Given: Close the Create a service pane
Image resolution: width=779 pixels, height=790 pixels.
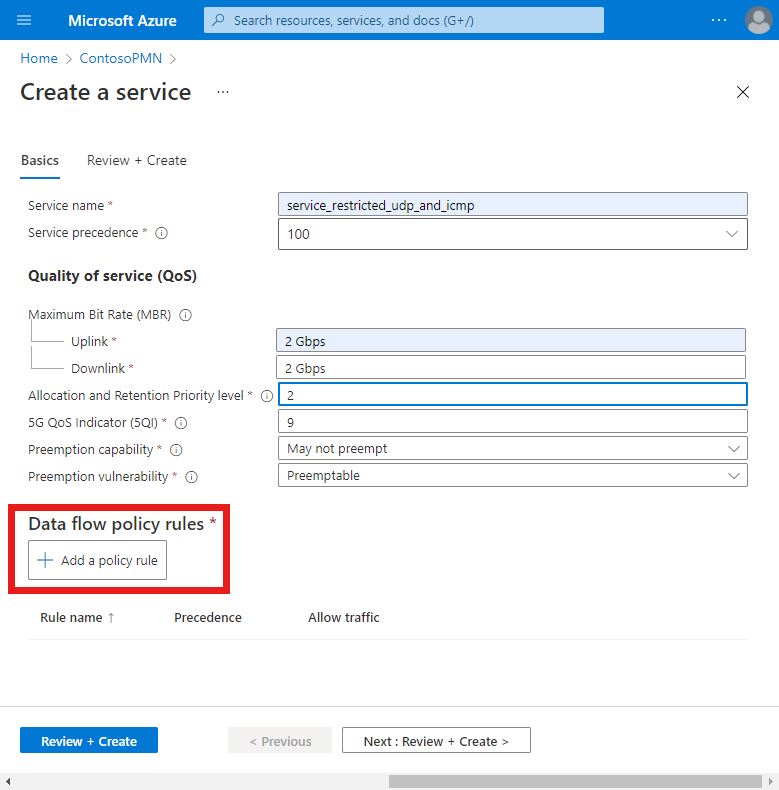Looking at the screenshot, I should 743,92.
